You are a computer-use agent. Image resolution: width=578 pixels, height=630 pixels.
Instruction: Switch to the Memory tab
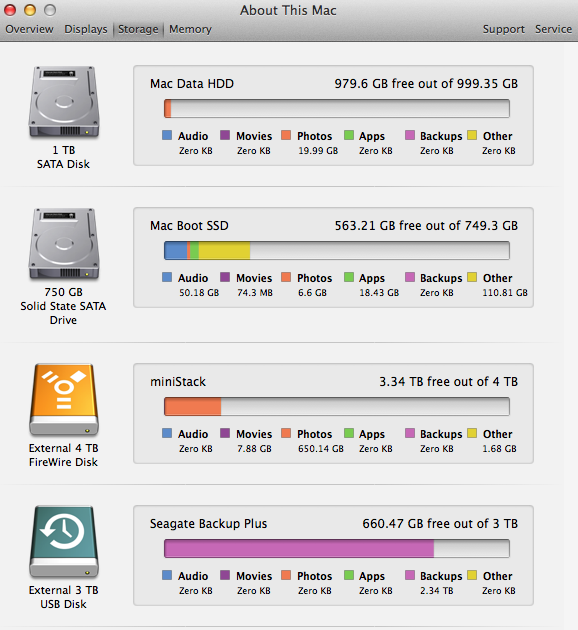click(190, 29)
